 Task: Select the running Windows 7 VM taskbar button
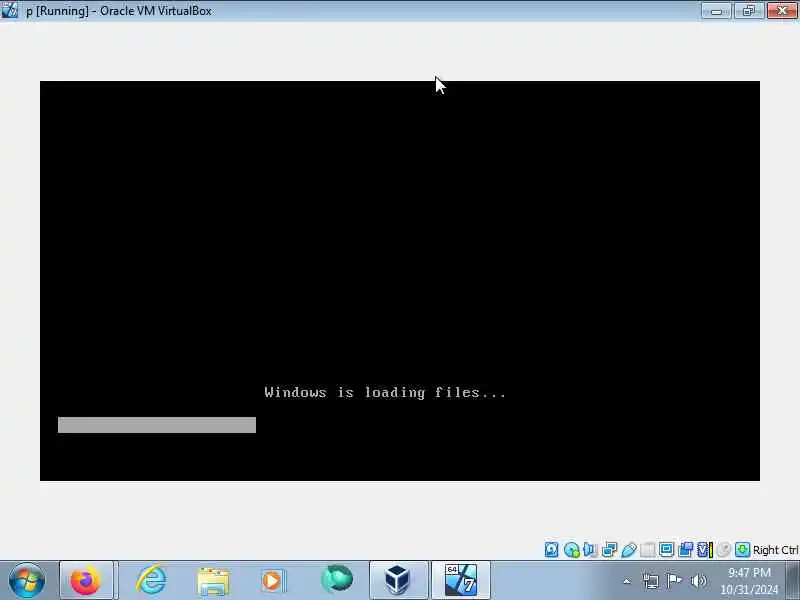[x=461, y=580]
